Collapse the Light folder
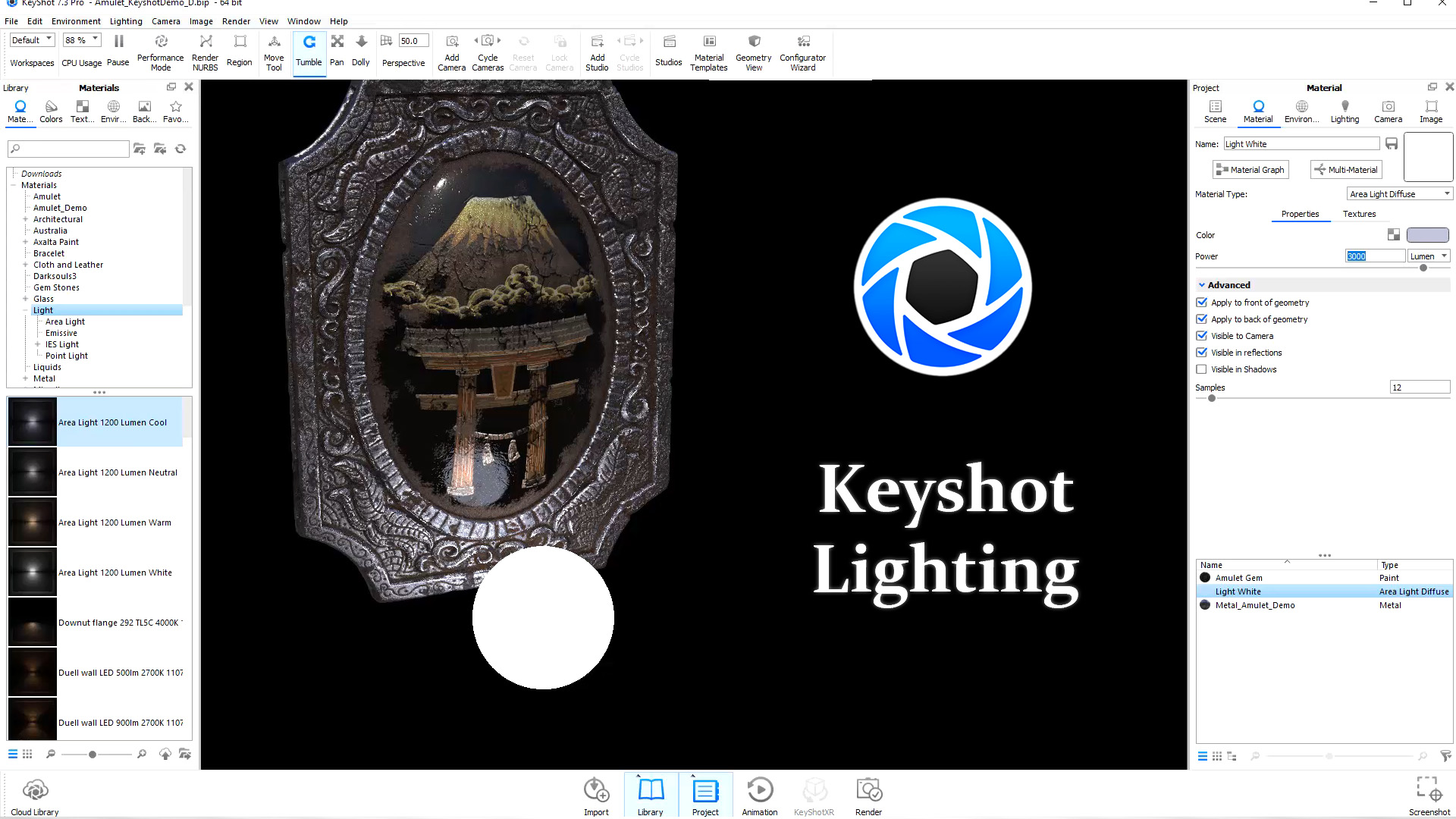 [25, 310]
